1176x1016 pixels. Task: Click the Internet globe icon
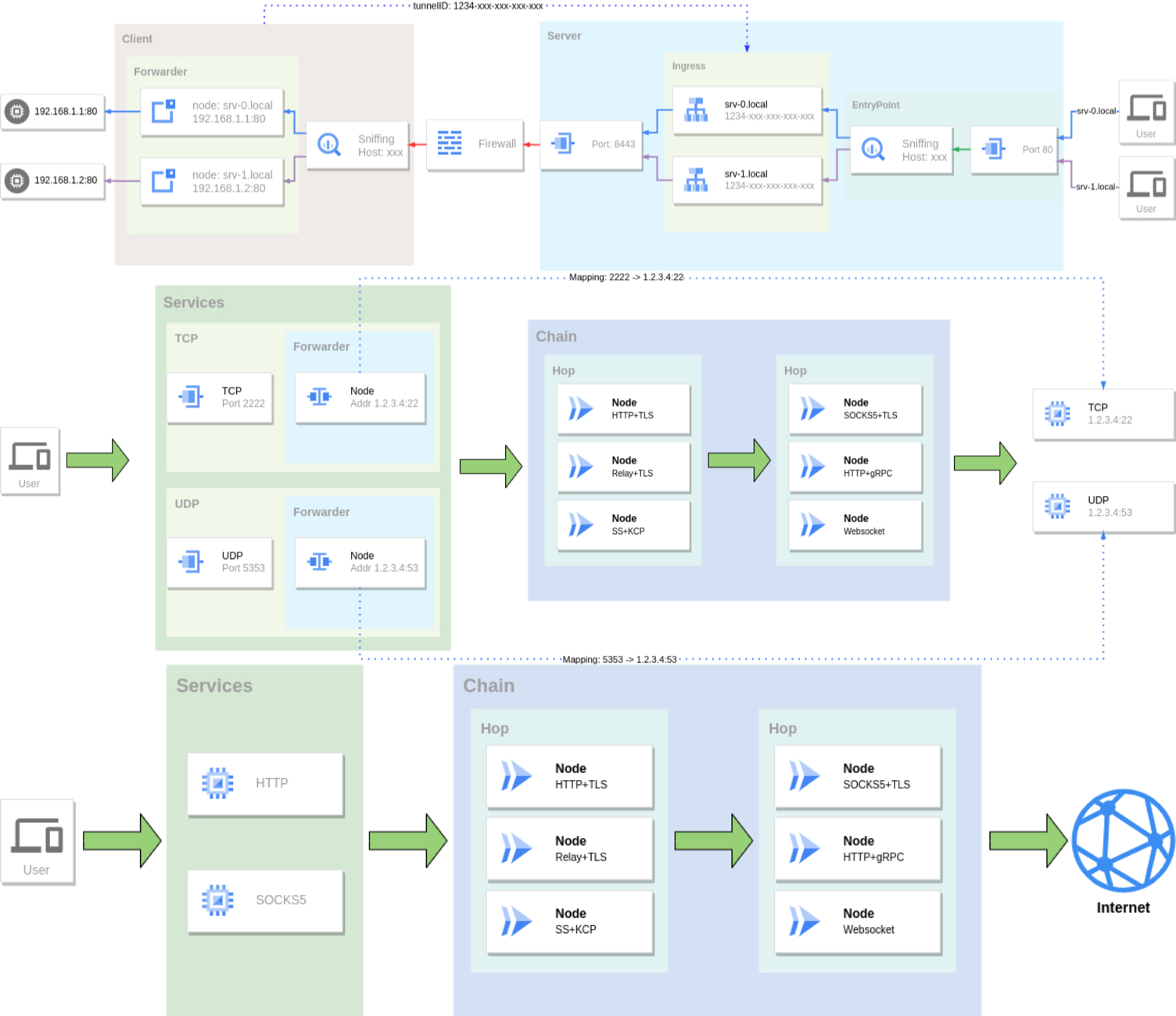coord(1123,841)
